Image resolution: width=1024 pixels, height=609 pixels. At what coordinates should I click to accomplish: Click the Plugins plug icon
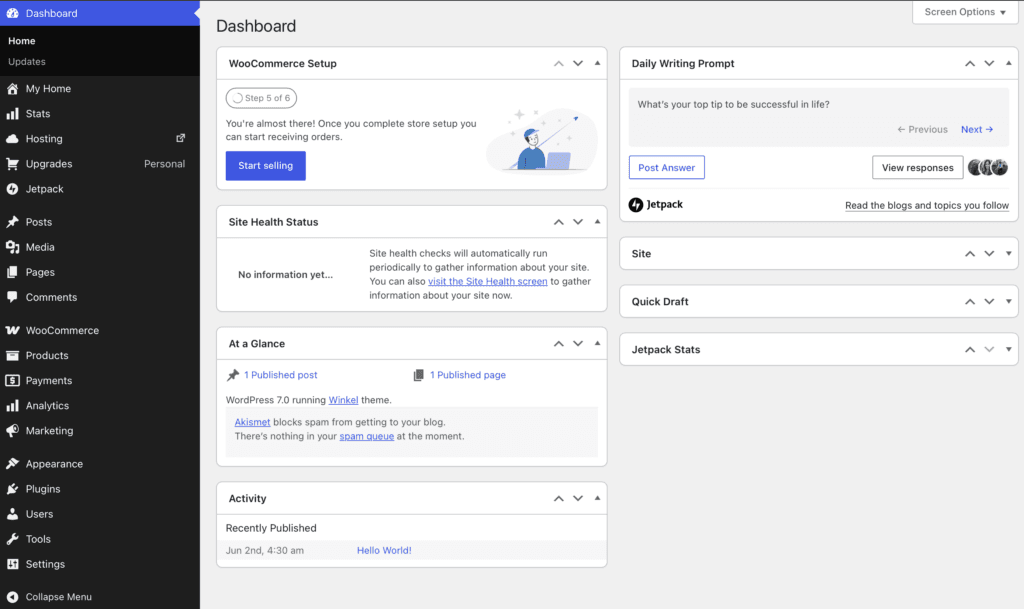click(x=12, y=489)
